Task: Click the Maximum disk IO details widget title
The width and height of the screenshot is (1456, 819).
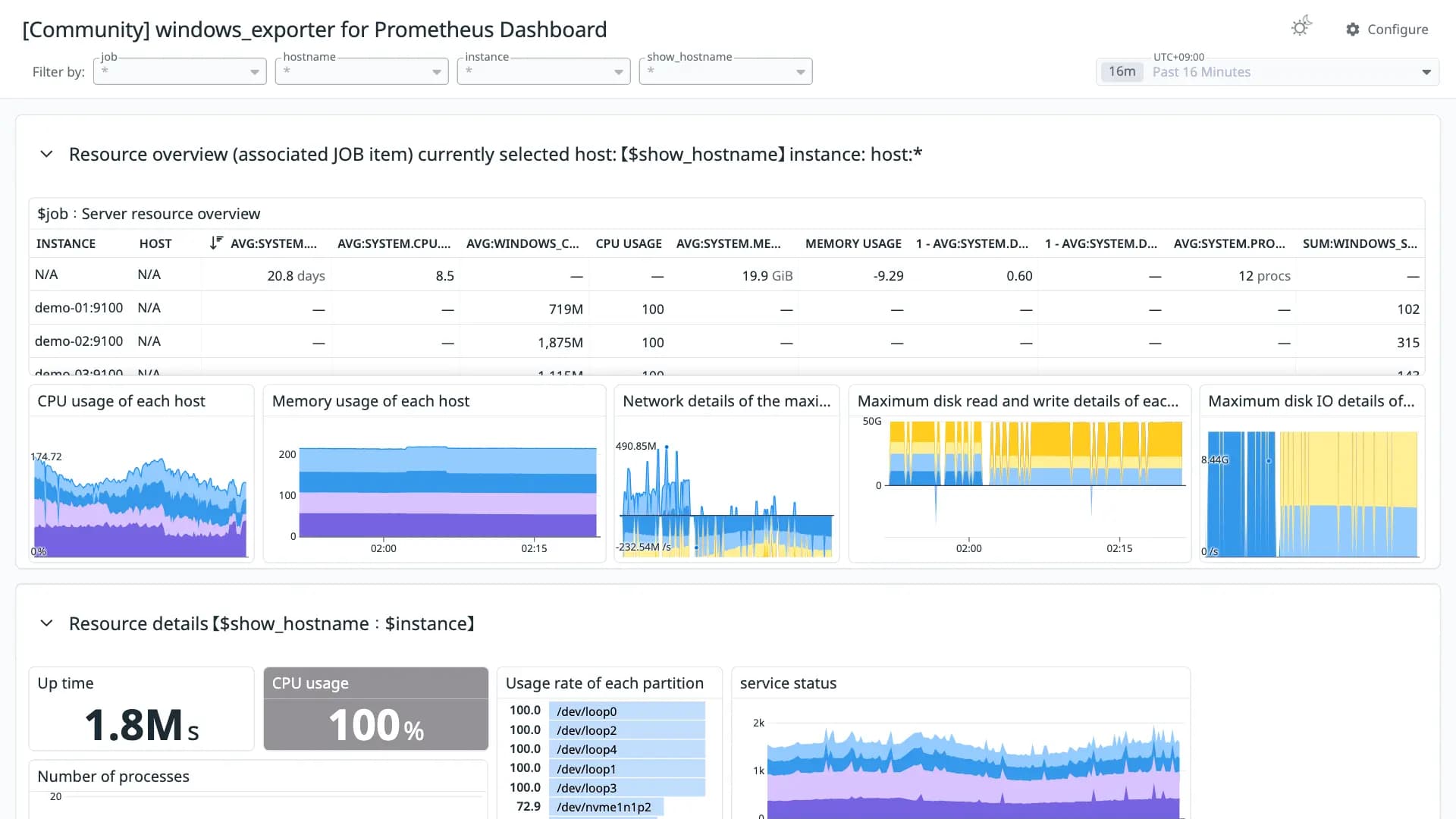Action: click(x=1311, y=401)
